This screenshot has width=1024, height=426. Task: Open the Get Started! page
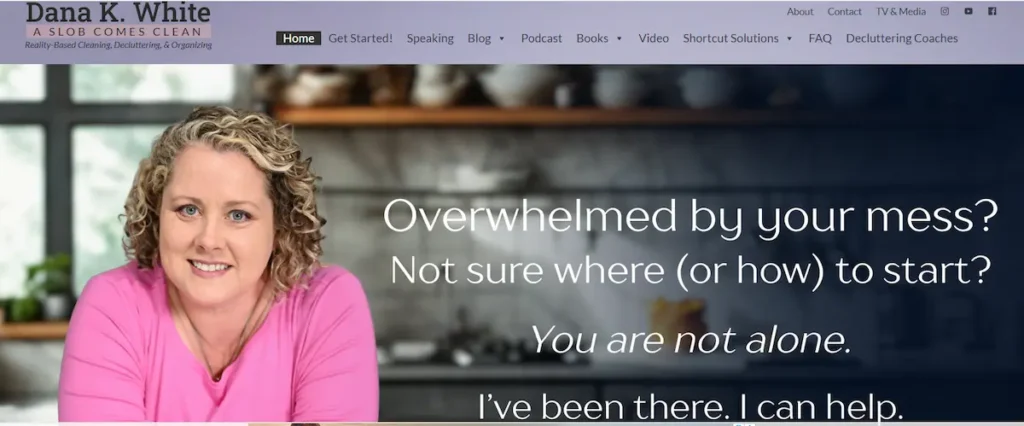click(x=360, y=38)
